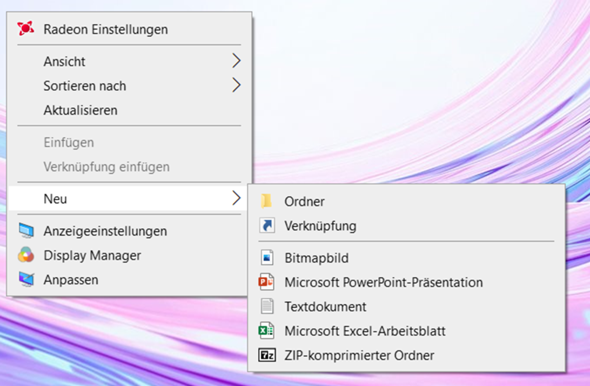Screen dimensions: 590x386
Task: Launch Display Manager from the menu
Action: click(128, 255)
